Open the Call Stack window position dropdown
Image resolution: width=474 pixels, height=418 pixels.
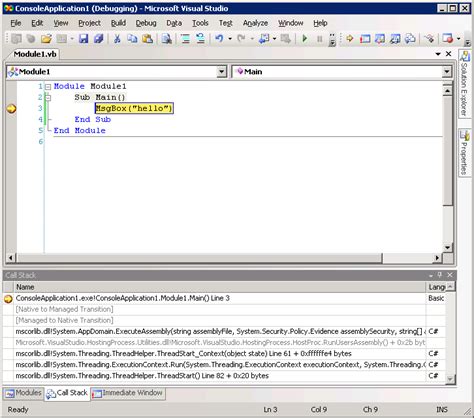pos(431,275)
